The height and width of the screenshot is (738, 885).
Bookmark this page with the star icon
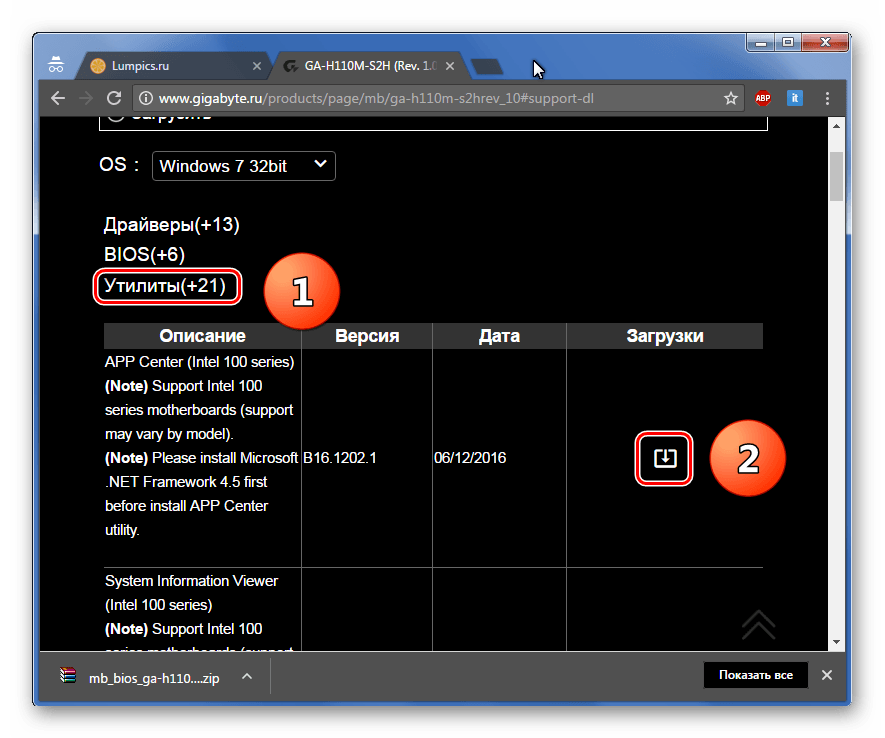click(x=731, y=98)
